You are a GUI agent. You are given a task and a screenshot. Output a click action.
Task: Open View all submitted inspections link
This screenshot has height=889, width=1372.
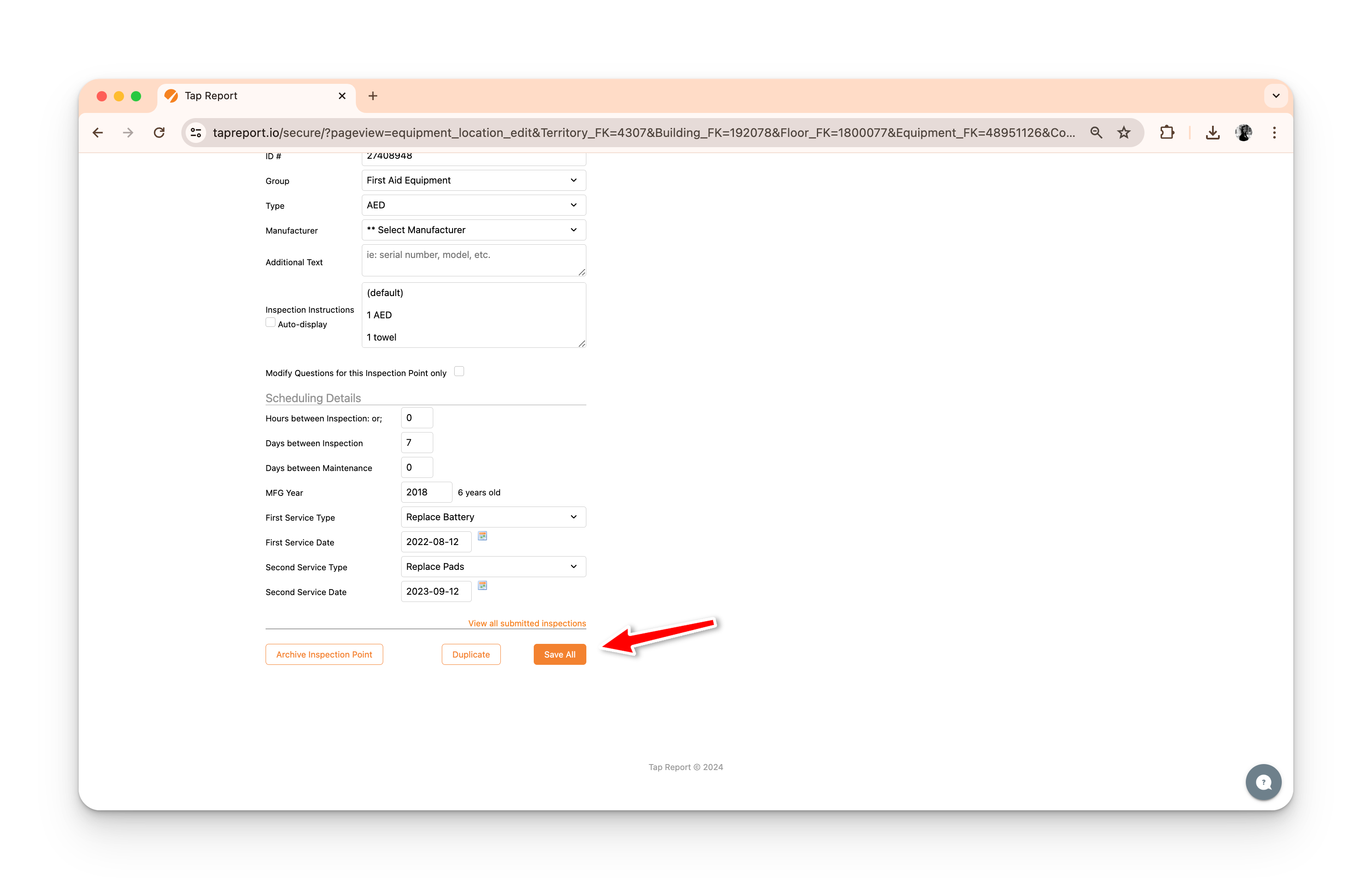pyautogui.click(x=526, y=623)
